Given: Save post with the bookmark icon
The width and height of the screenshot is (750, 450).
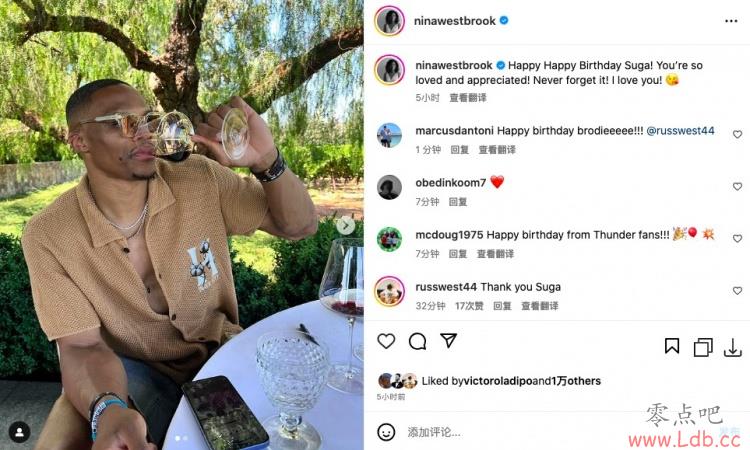Looking at the screenshot, I should click(x=672, y=346).
